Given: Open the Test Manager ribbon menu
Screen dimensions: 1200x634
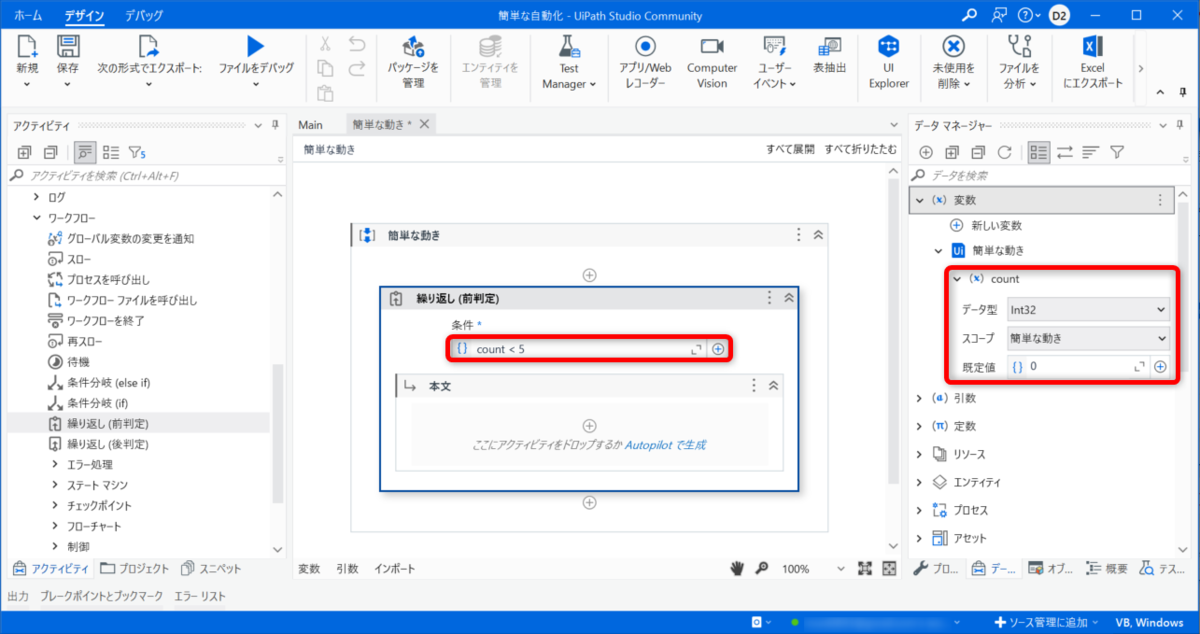Looking at the screenshot, I should point(568,62).
